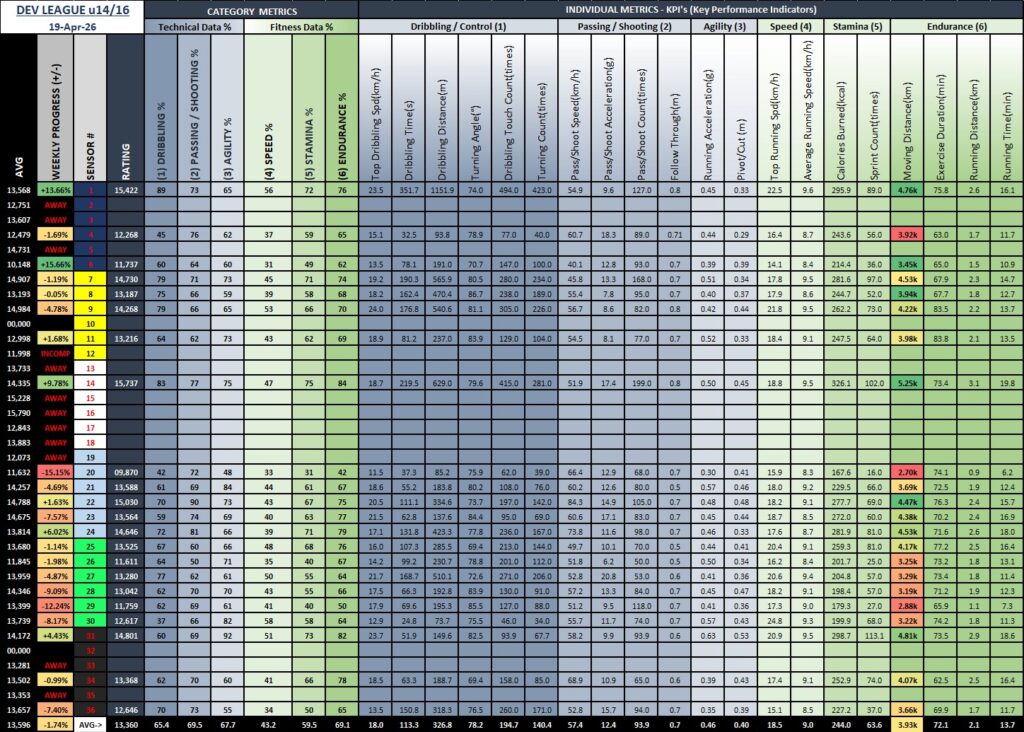Click the INCOMP status cell
Viewport: 1024px width, 732px height.
coord(54,354)
